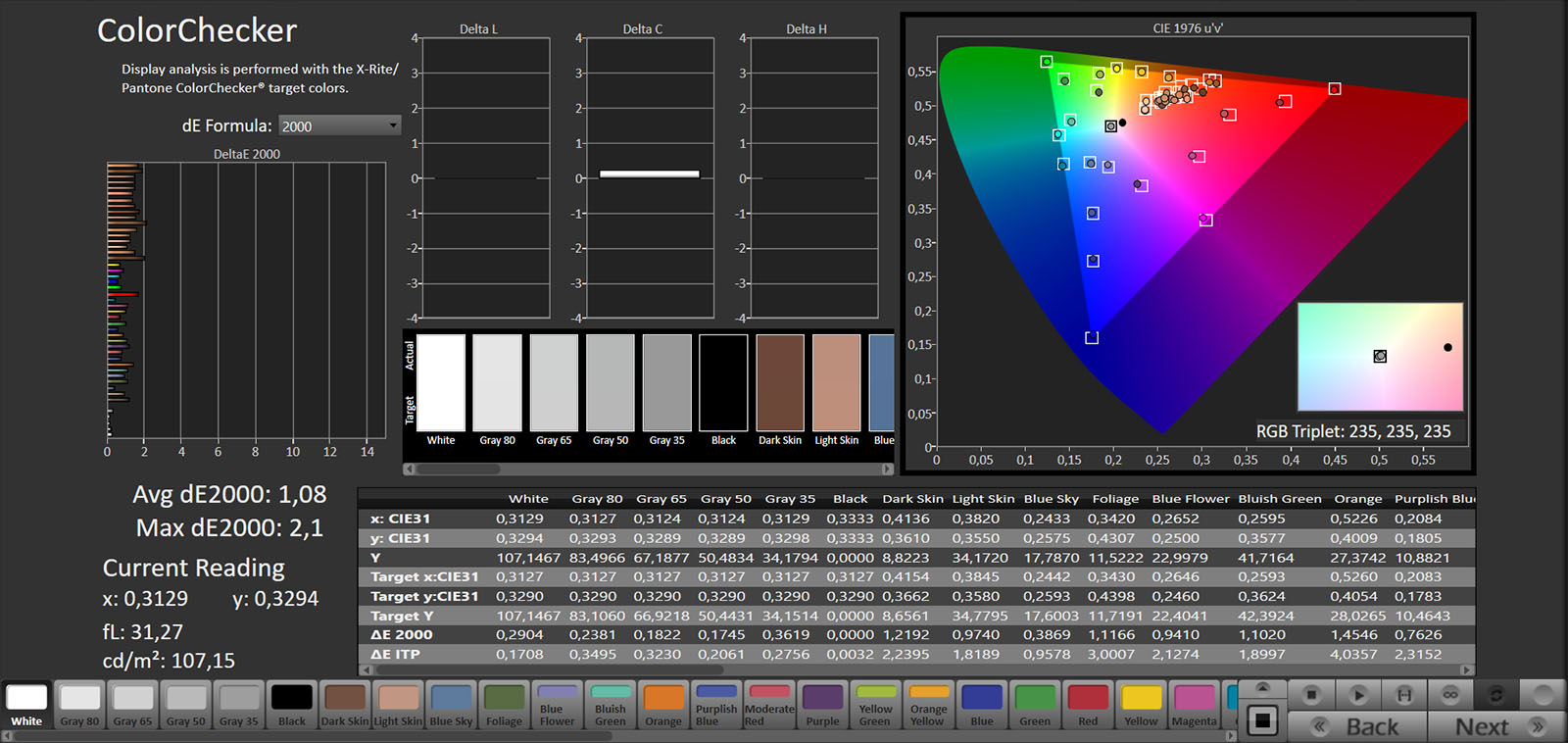Click the single read bracket icon
This screenshot has width=1568, height=743.
coord(1404,695)
